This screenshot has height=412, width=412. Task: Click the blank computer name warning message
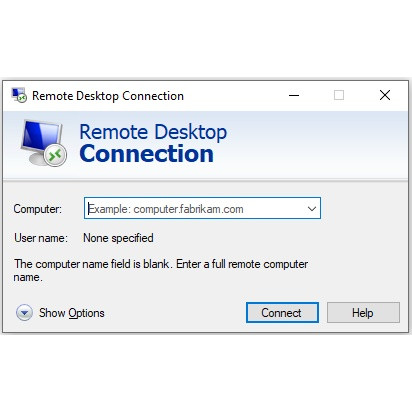point(161,270)
